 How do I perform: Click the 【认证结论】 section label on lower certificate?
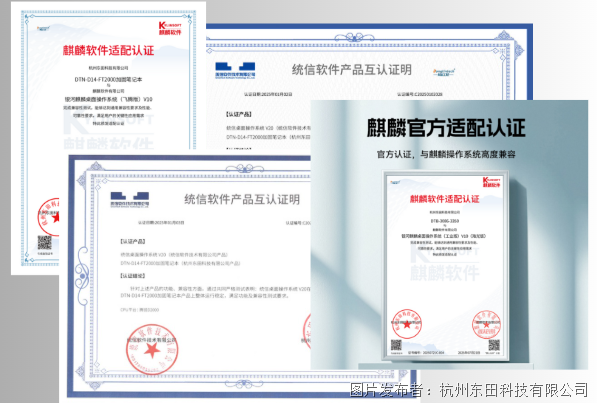pos(133,276)
